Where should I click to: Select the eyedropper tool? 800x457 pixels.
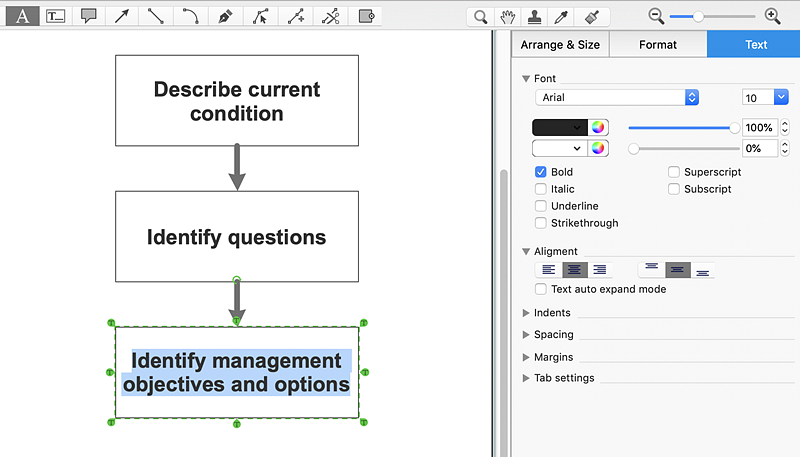(x=564, y=16)
